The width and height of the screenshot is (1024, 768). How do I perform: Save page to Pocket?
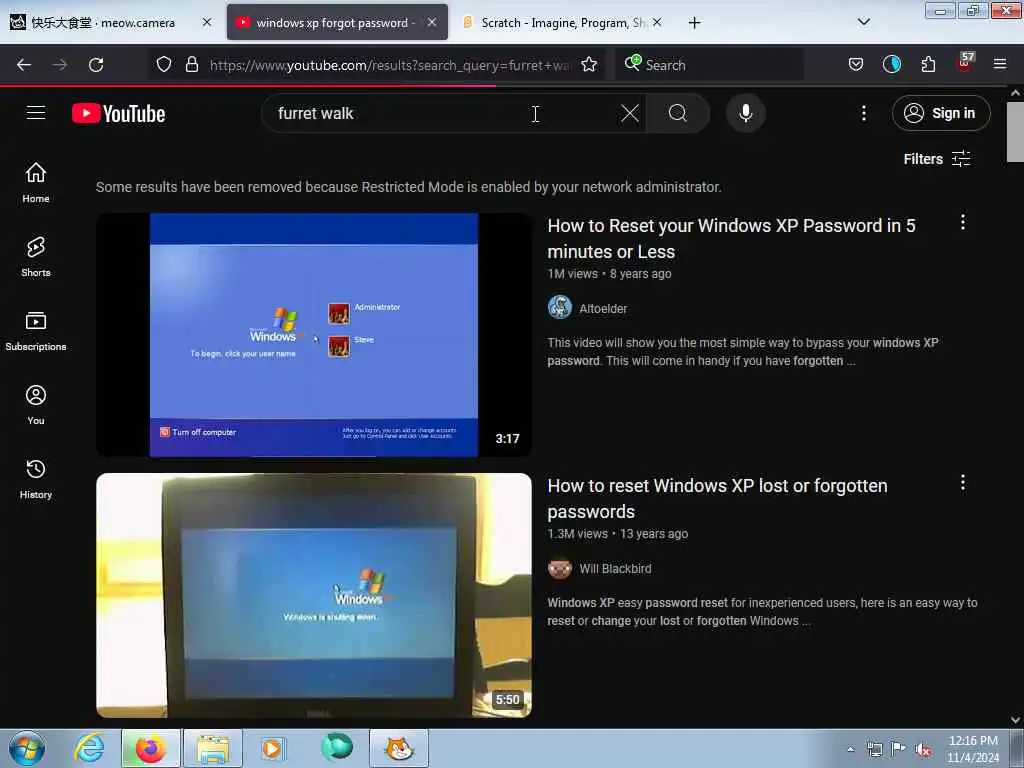pos(856,65)
